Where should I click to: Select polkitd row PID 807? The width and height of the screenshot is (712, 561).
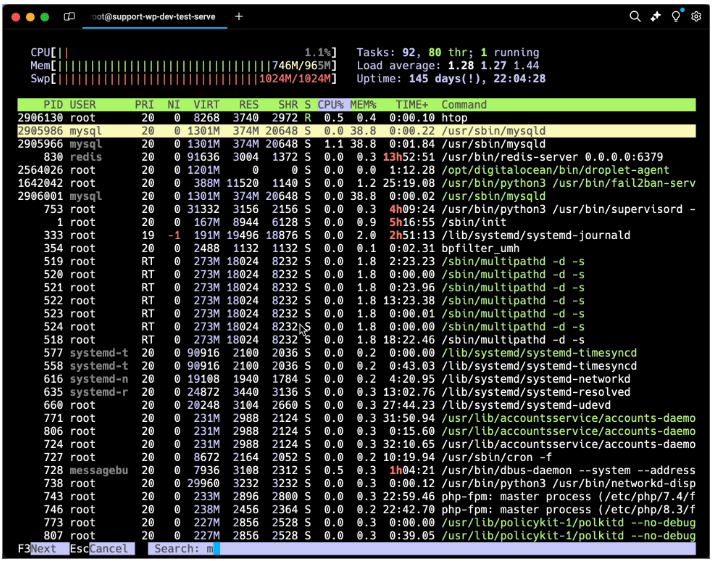(356, 536)
